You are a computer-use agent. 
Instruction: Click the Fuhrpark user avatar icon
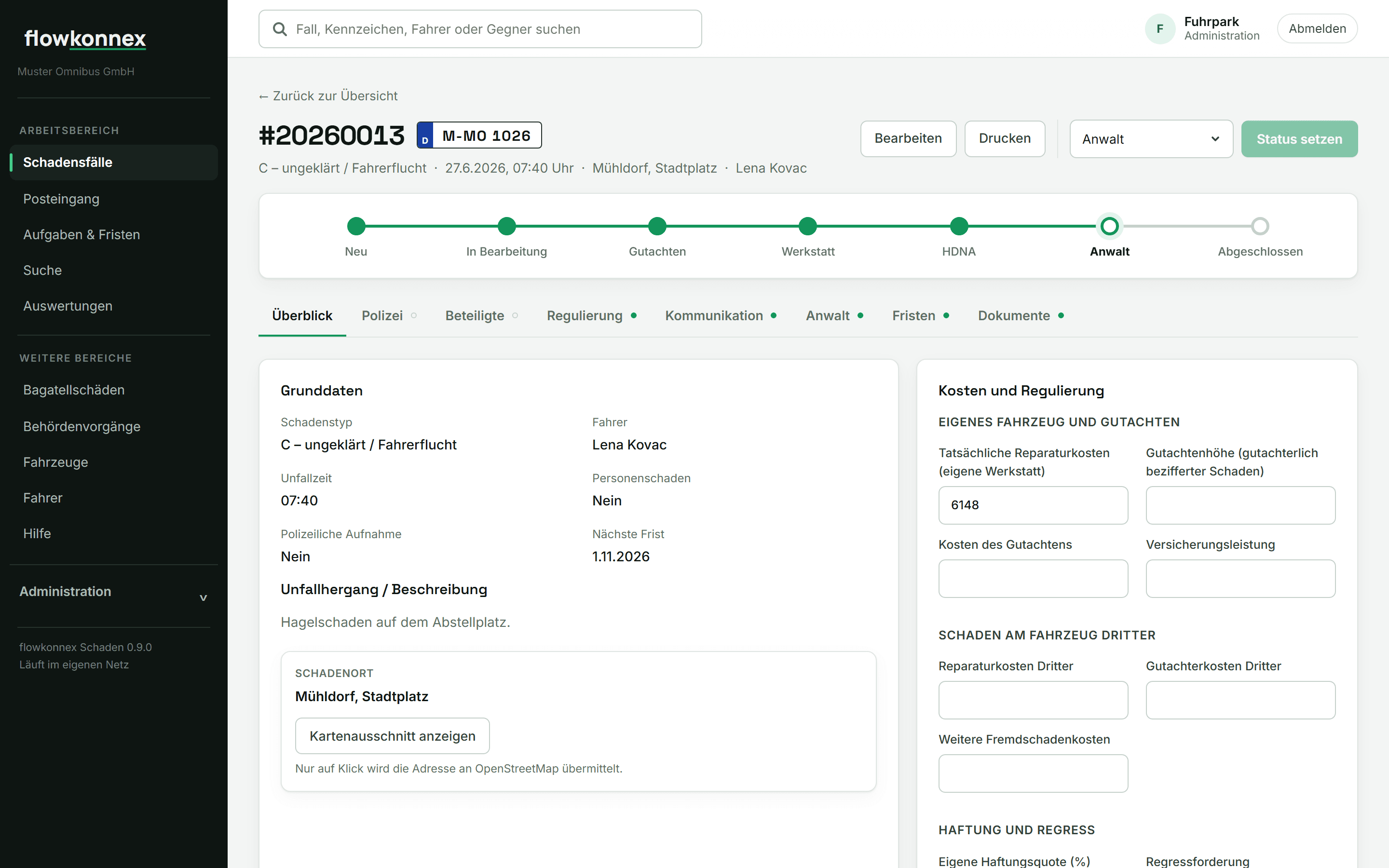point(1159,29)
